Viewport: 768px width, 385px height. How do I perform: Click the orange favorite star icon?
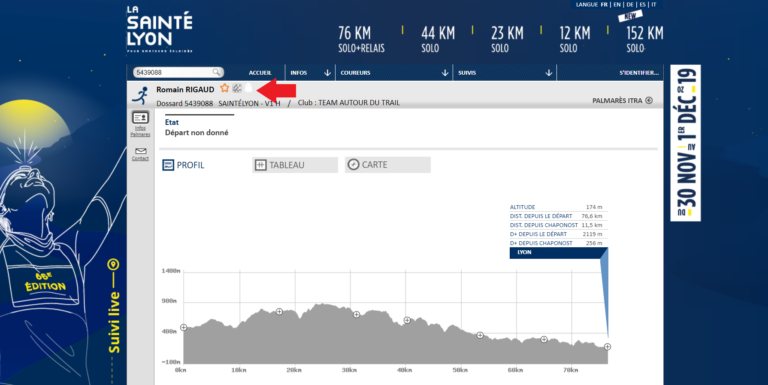tap(224, 88)
